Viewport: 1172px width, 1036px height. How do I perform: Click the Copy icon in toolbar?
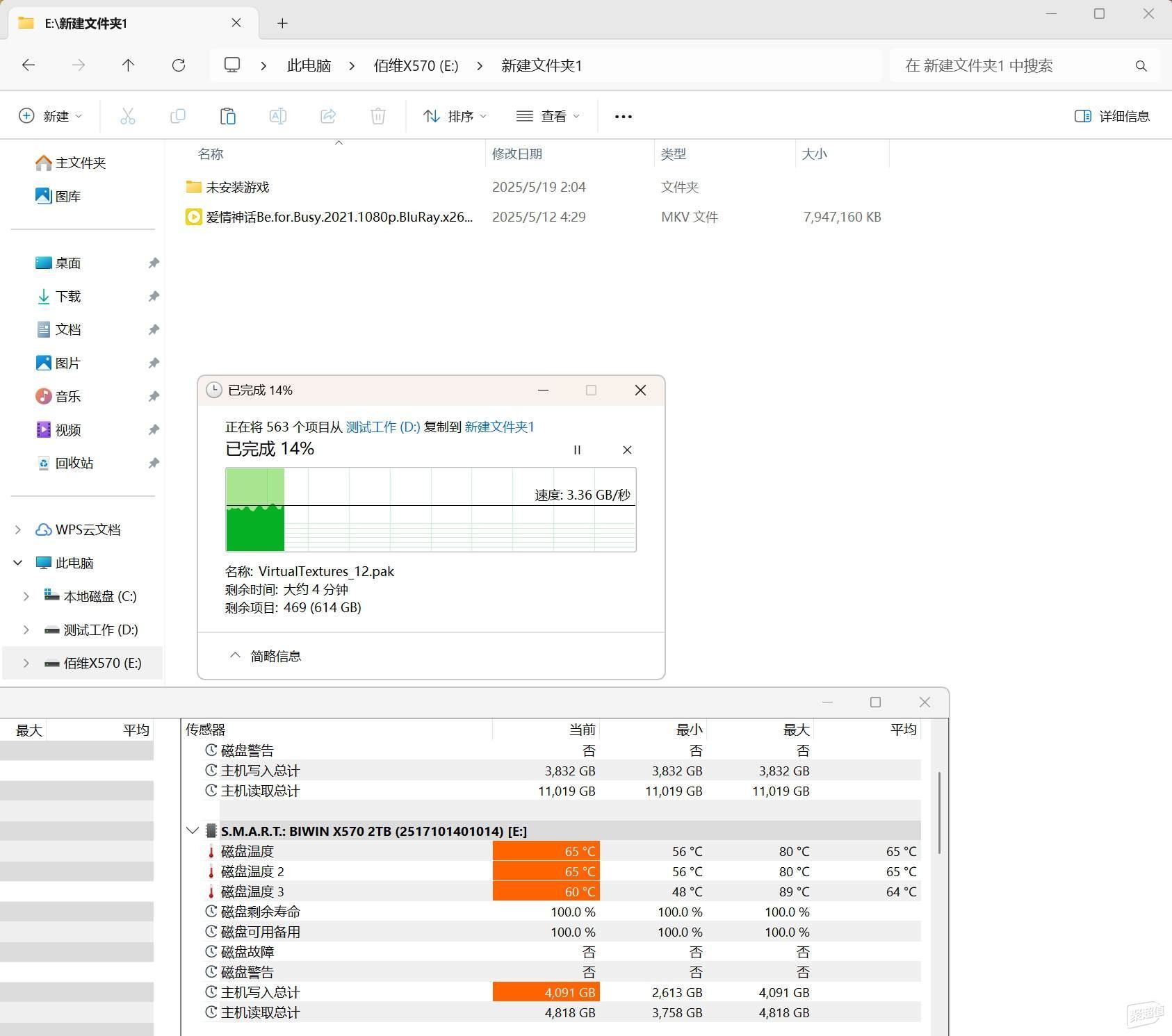click(178, 116)
